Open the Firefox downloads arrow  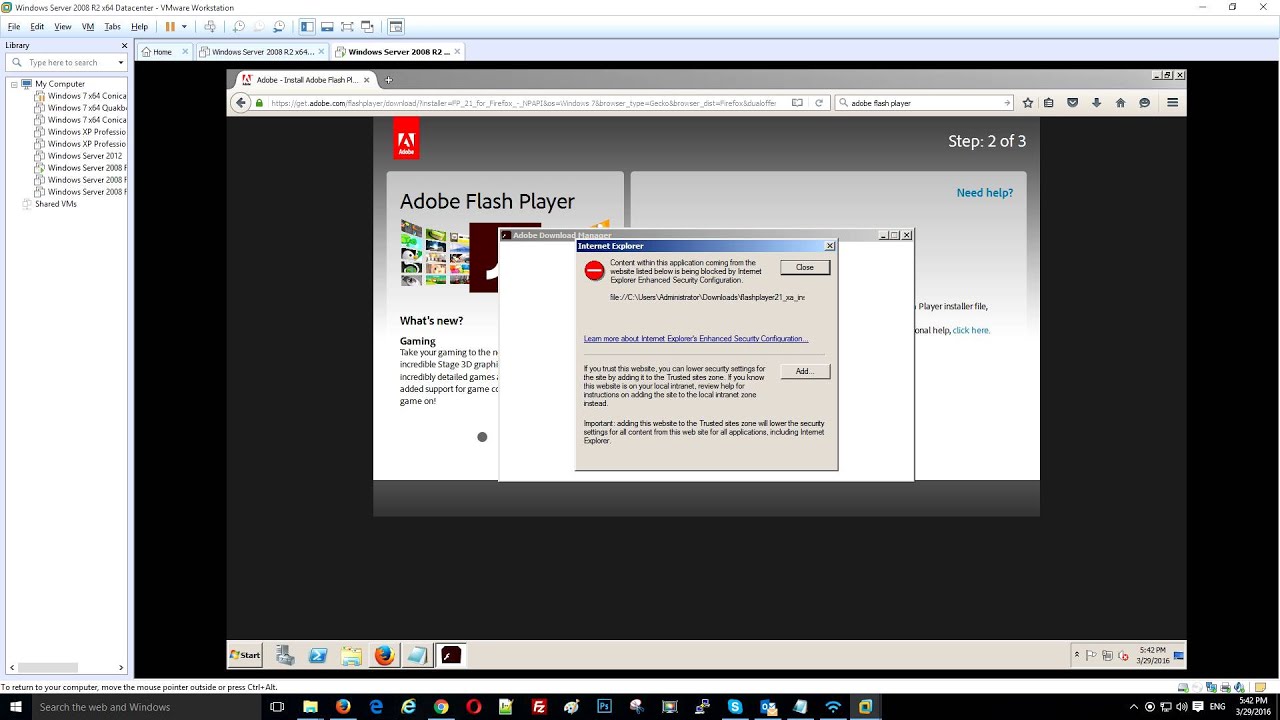coord(1096,103)
